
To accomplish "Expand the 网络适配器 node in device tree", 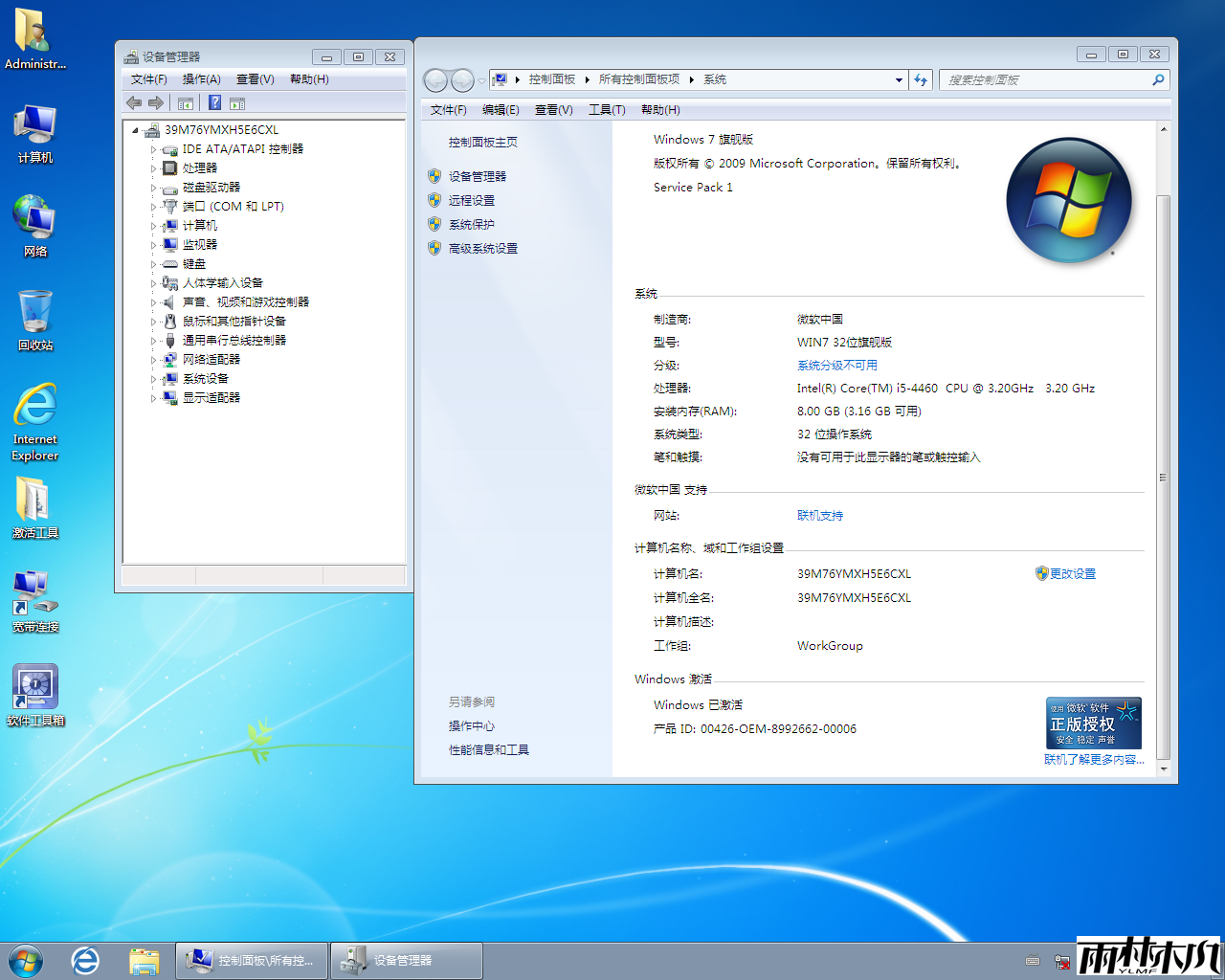I will click(153, 360).
